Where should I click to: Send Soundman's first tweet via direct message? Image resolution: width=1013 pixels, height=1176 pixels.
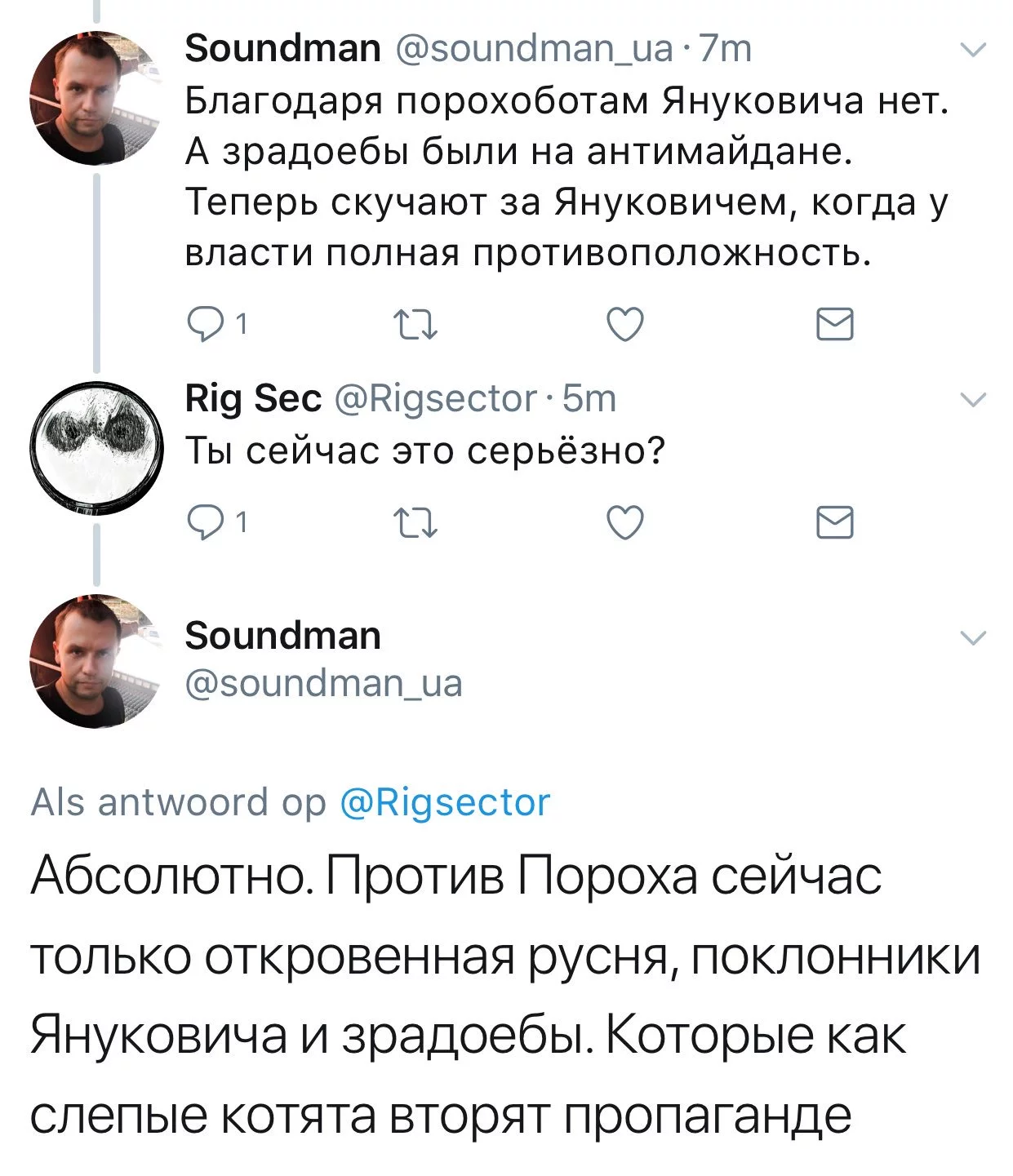(x=835, y=325)
